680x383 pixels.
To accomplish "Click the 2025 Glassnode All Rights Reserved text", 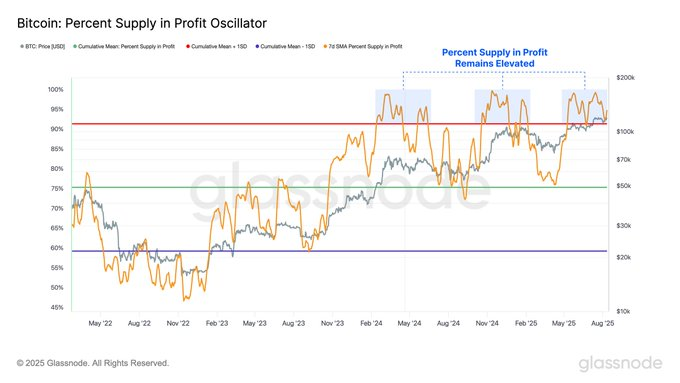I will pyautogui.click(x=93, y=363).
